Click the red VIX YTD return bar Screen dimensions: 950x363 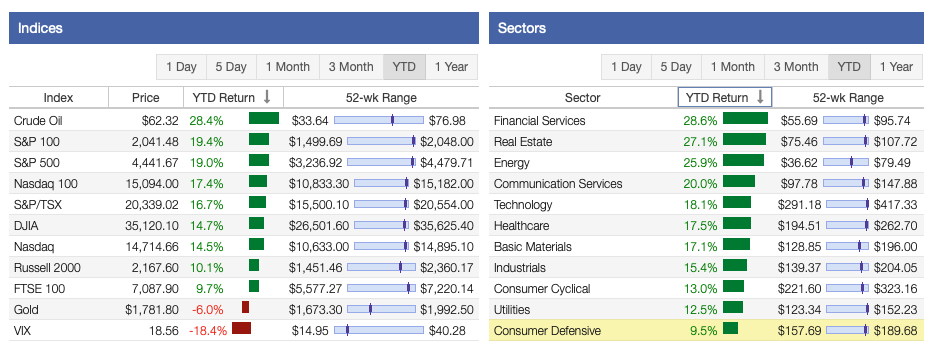[x=241, y=328]
